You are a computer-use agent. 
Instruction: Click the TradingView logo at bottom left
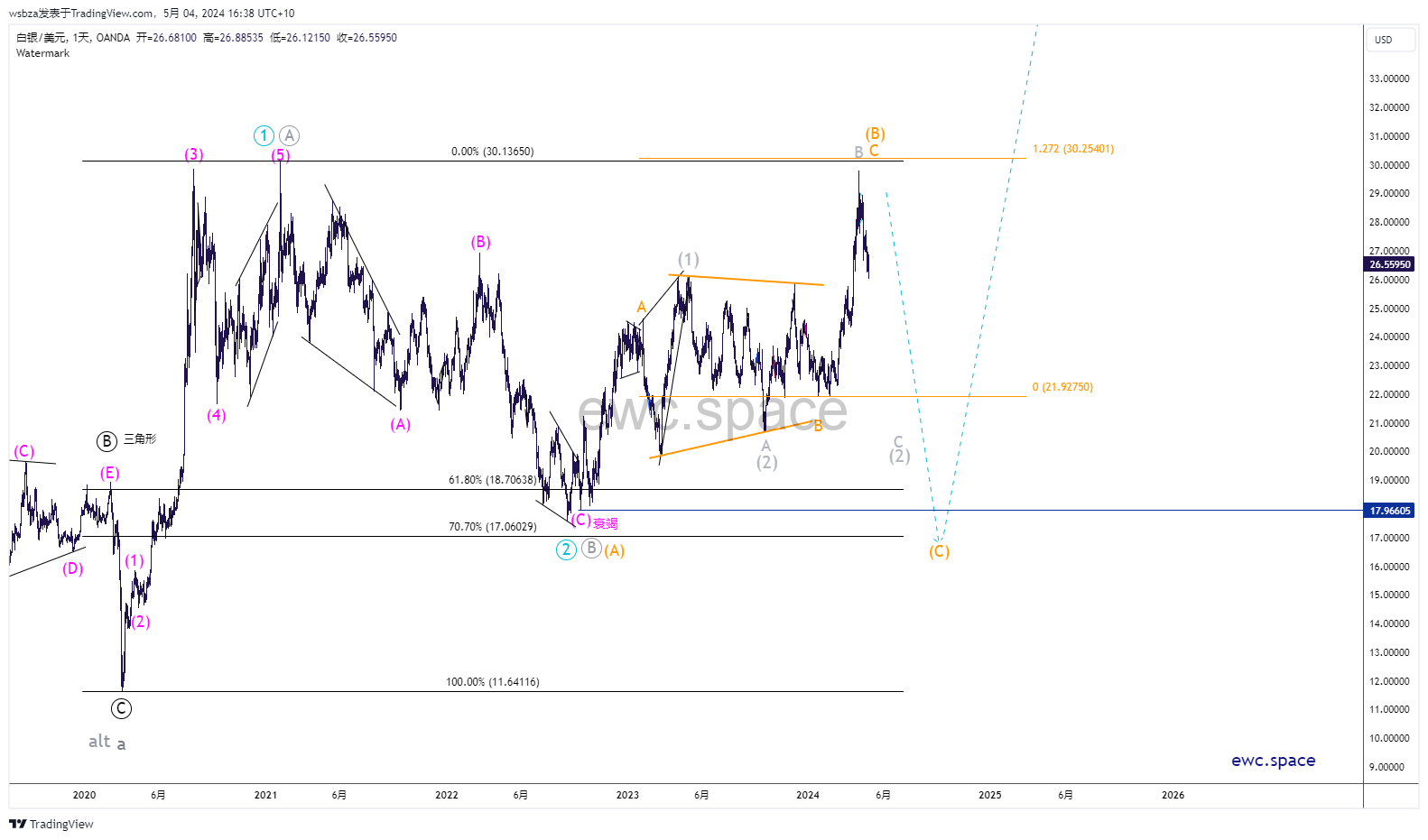point(51,824)
